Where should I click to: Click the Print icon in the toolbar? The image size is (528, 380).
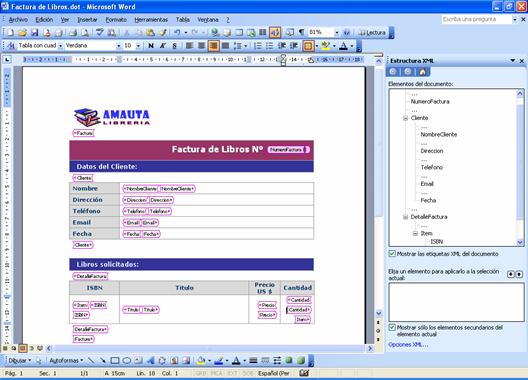(73, 33)
